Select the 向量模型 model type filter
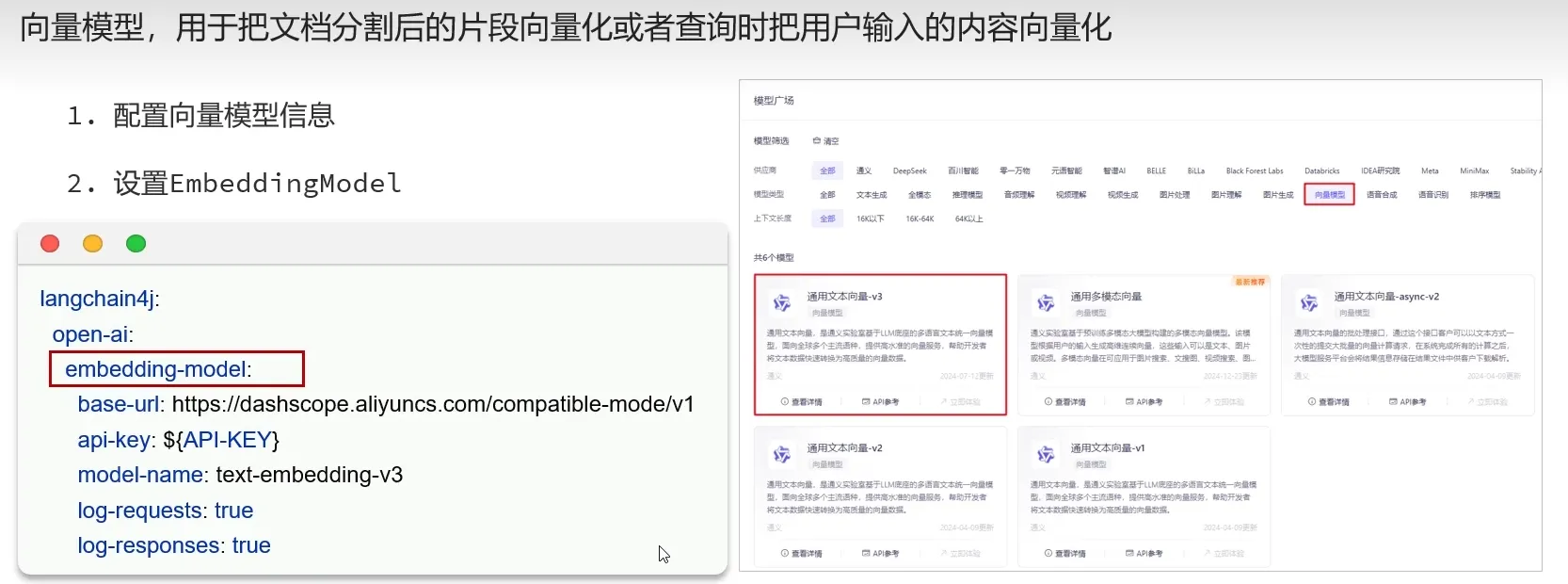The image size is (1568, 584). (1329, 195)
